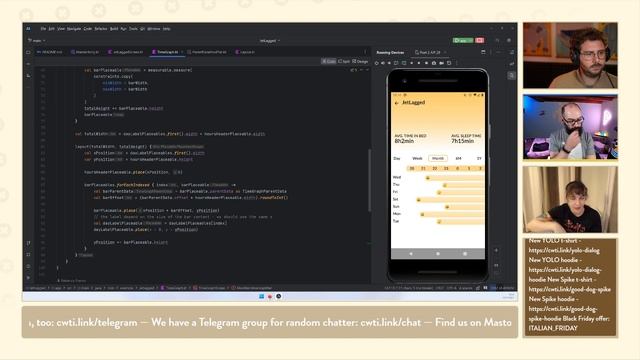Open the JetLagged project dropdown
The image size is (640, 360).
pos(270,40)
